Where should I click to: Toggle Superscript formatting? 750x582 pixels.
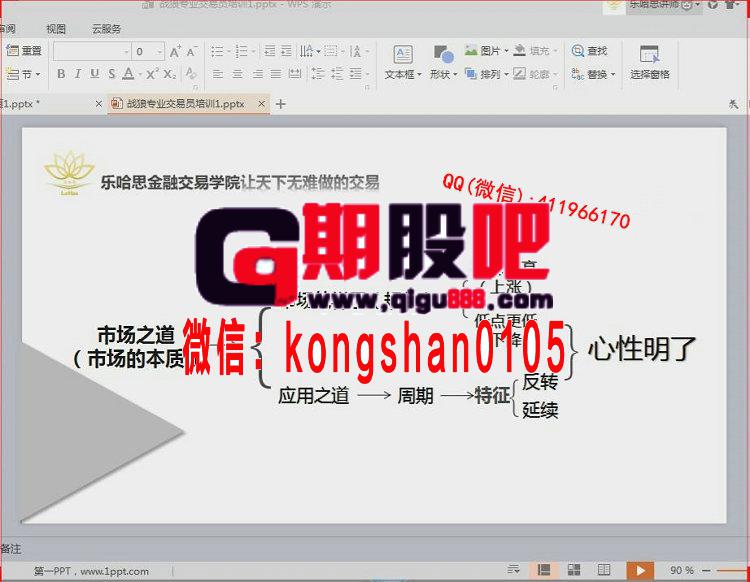point(152,74)
